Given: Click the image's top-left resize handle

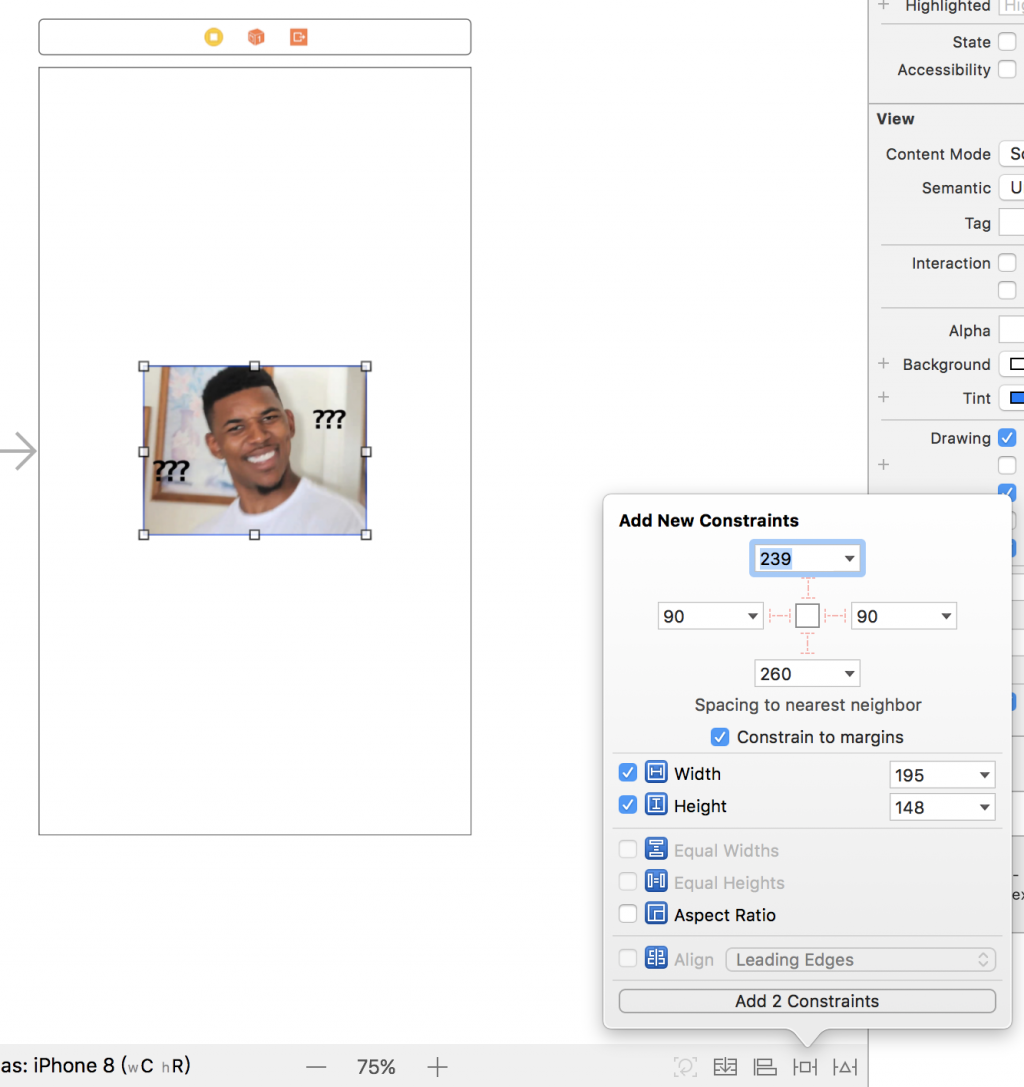Looking at the screenshot, I should pyautogui.click(x=144, y=366).
